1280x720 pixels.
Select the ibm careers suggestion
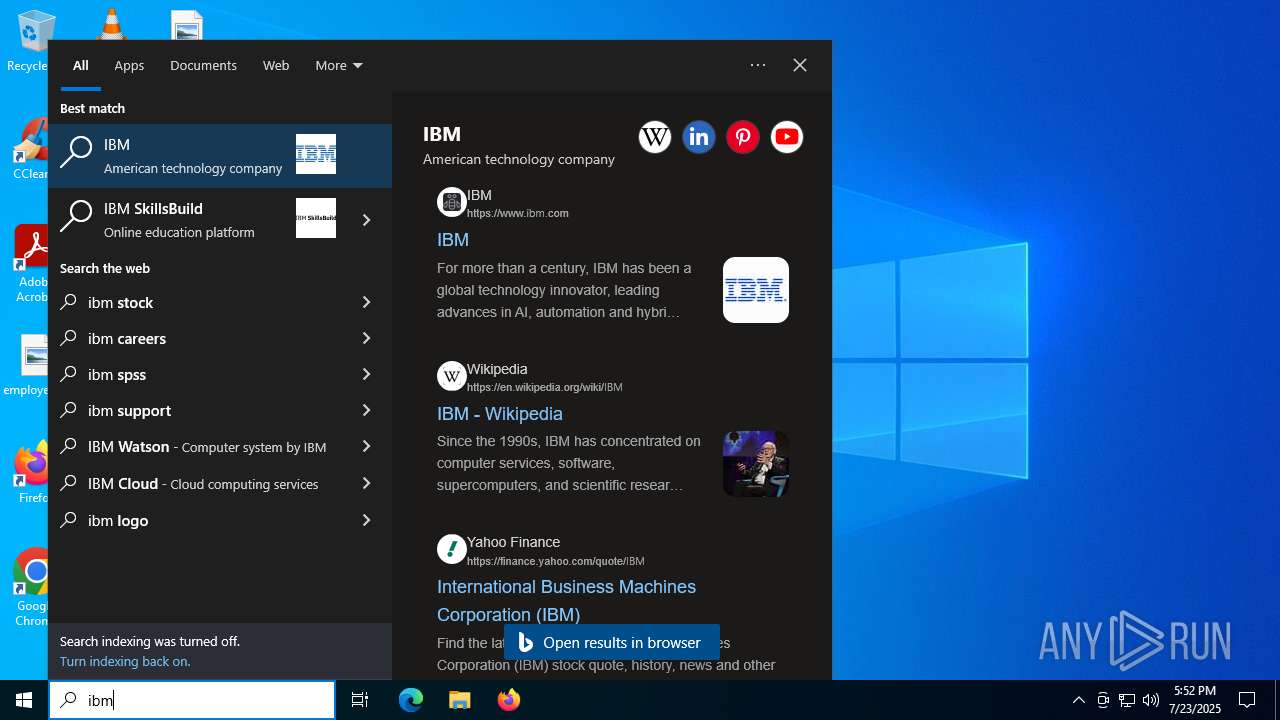tap(220, 338)
